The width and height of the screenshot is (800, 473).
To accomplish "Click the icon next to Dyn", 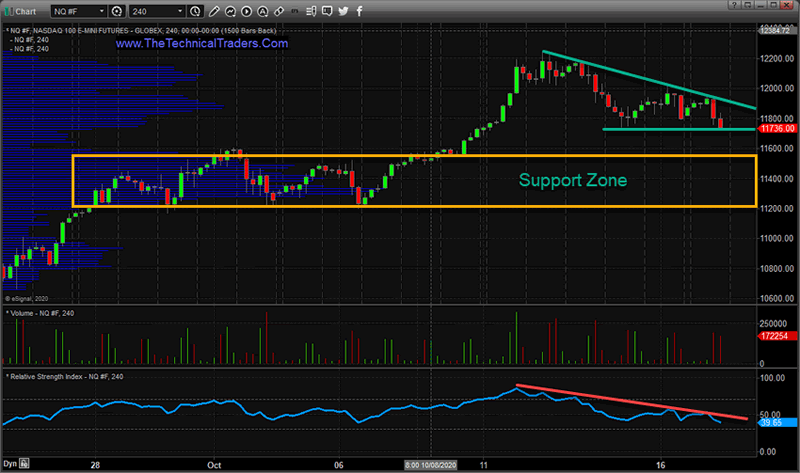I will coord(24,463).
